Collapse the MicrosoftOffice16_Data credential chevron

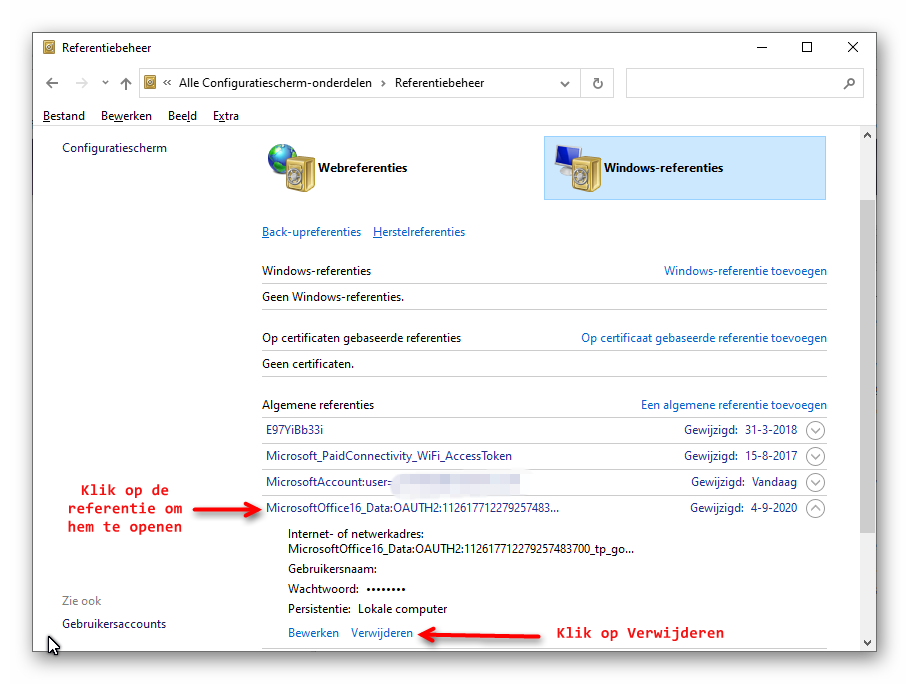pyautogui.click(x=815, y=509)
